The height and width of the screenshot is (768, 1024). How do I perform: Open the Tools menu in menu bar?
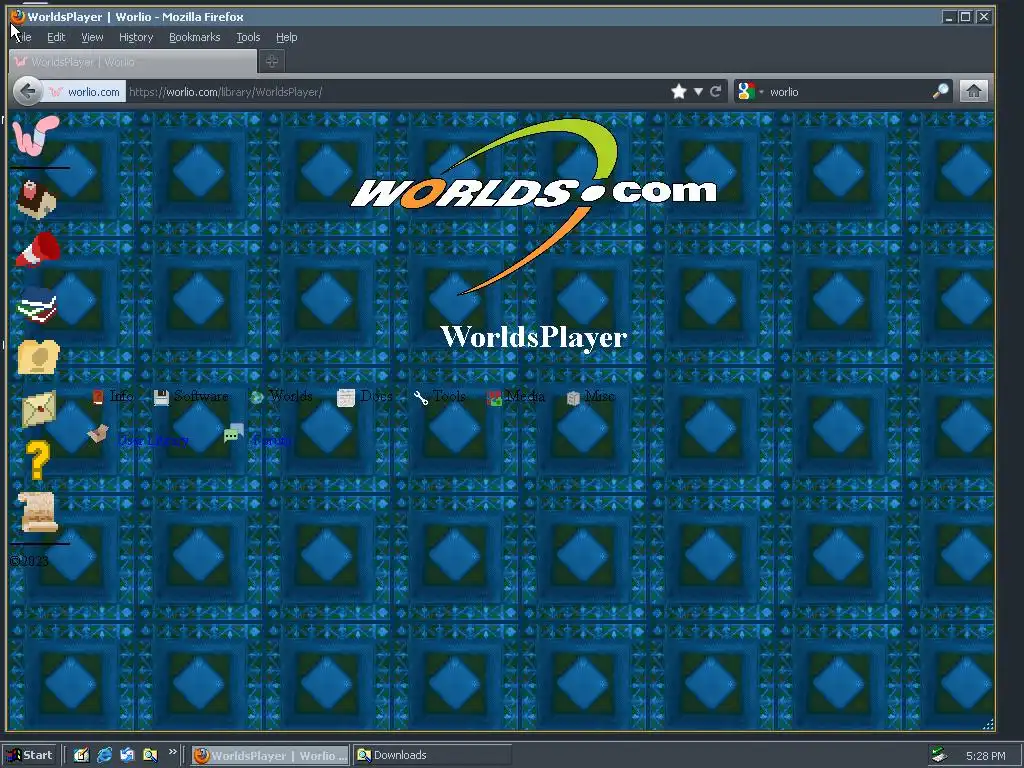pyautogui.click(x=248, y=37)
